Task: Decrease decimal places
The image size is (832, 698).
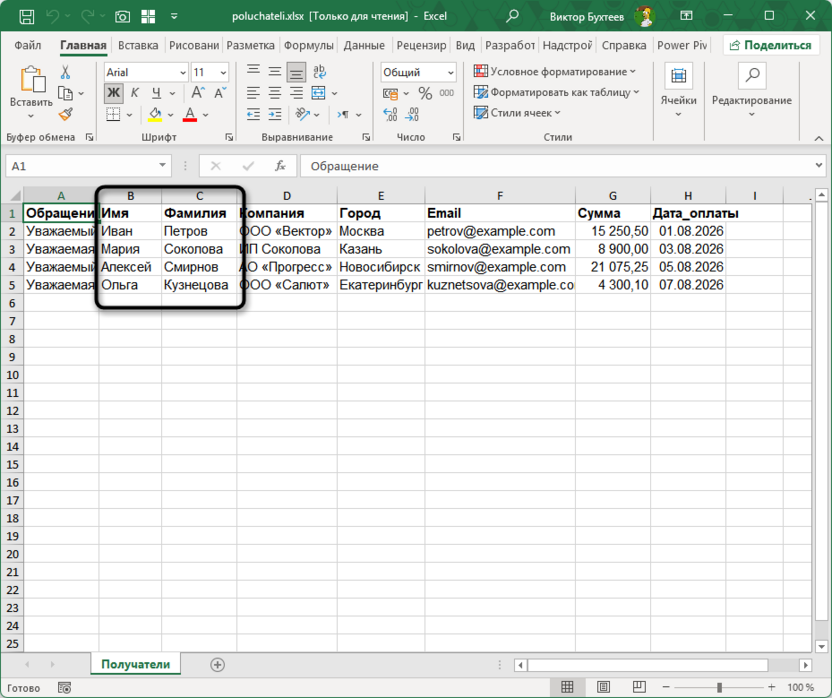Action: tap(412, 114)
